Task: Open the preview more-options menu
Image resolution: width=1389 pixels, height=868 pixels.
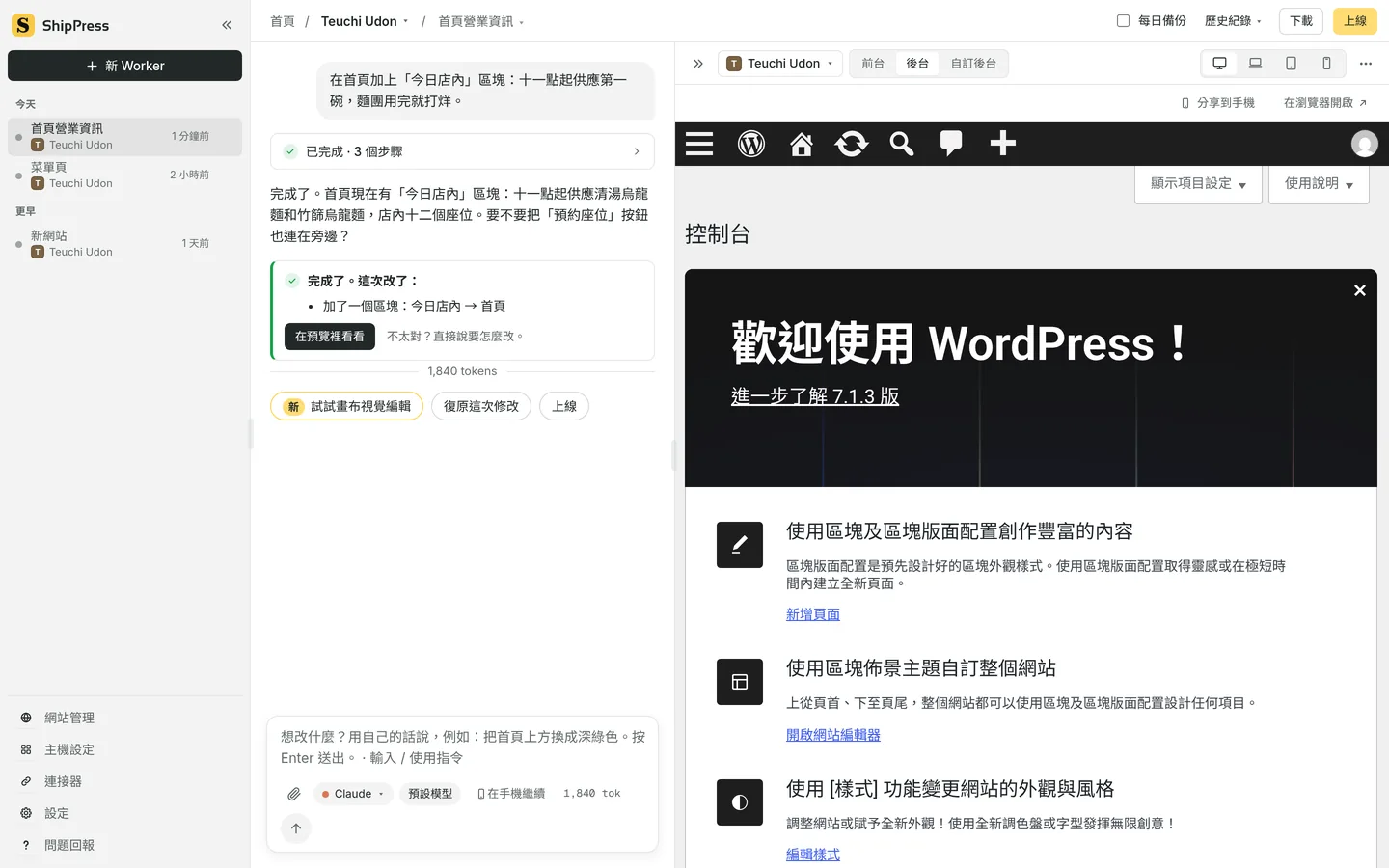Action: (1365, 64)
